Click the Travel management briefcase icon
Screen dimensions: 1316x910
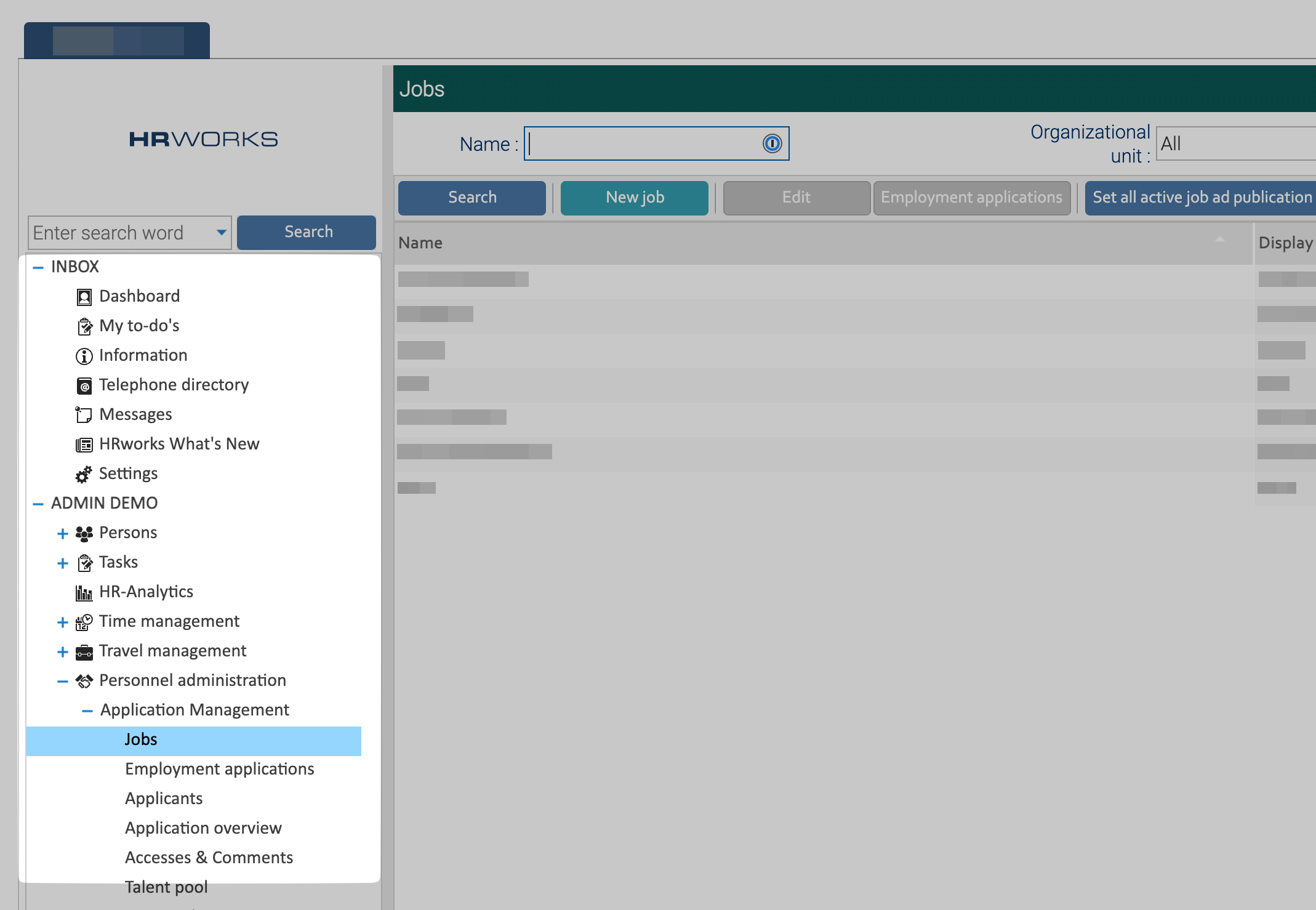tap(84, 651)
